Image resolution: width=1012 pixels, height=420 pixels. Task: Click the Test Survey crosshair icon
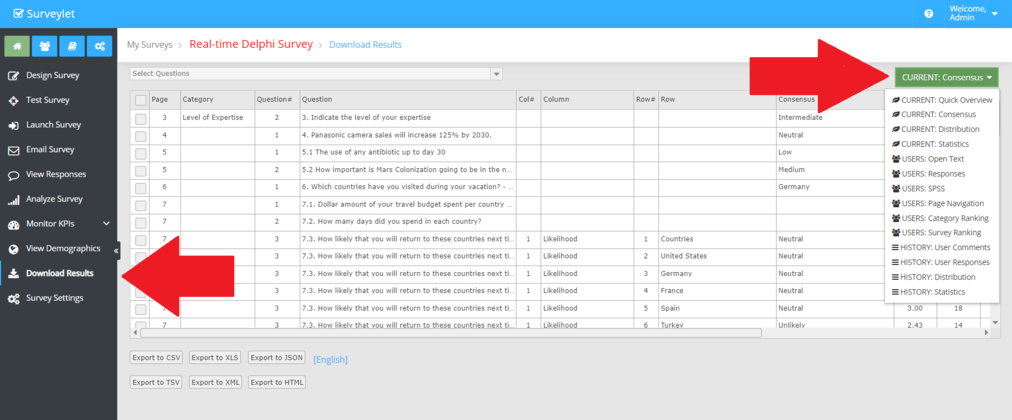point(14,101)
